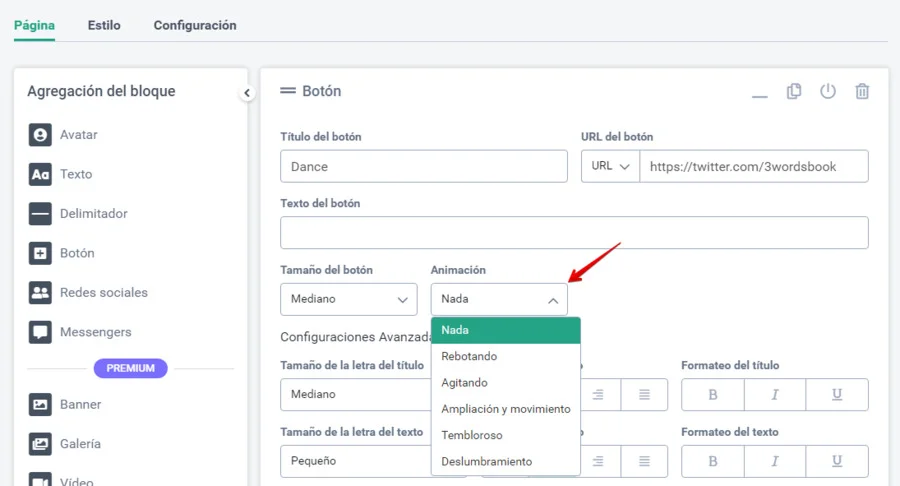Switch to the Estilo tab

click(104, 26)
